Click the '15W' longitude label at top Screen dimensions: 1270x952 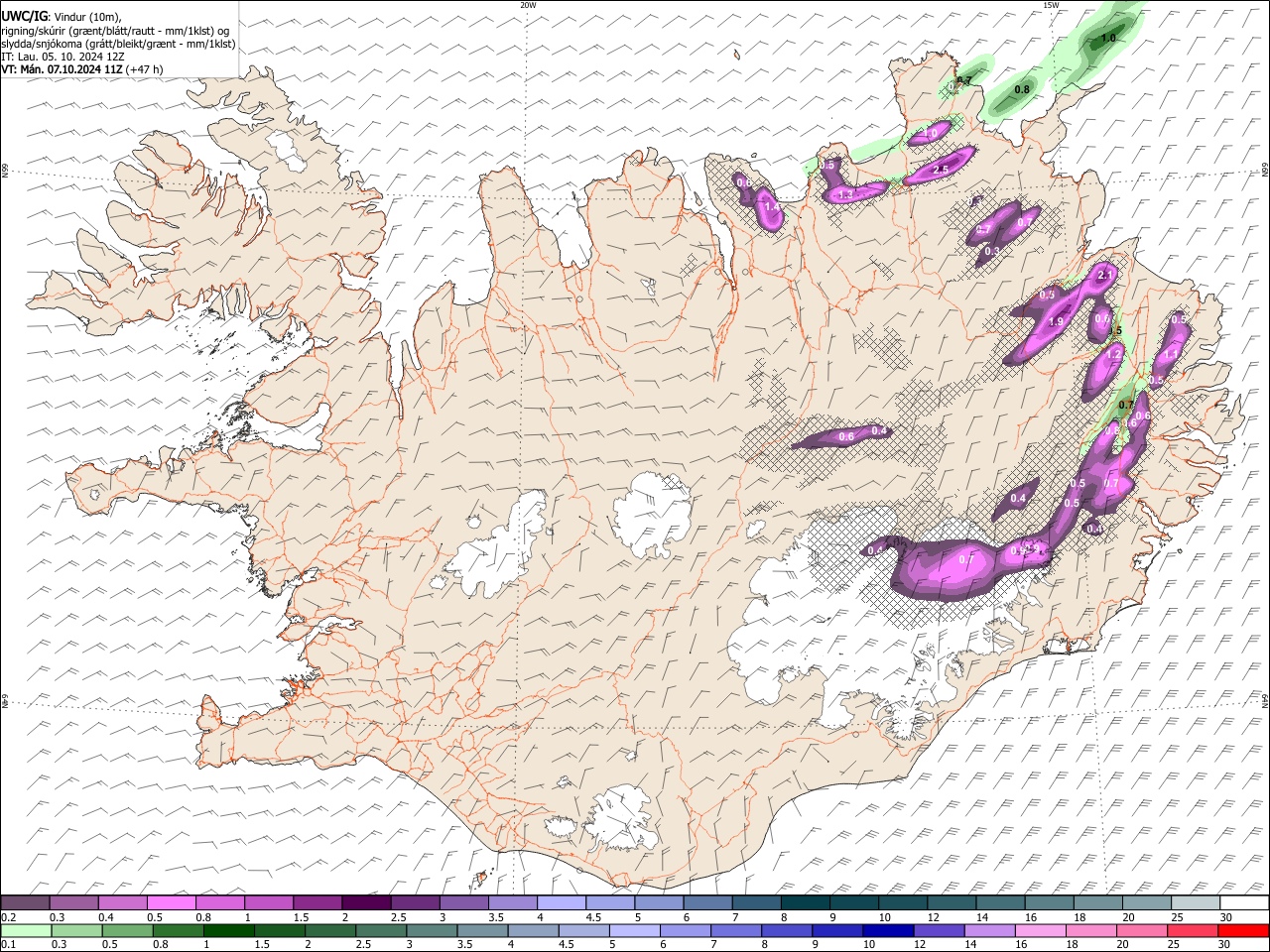[x=1051, y=5]
